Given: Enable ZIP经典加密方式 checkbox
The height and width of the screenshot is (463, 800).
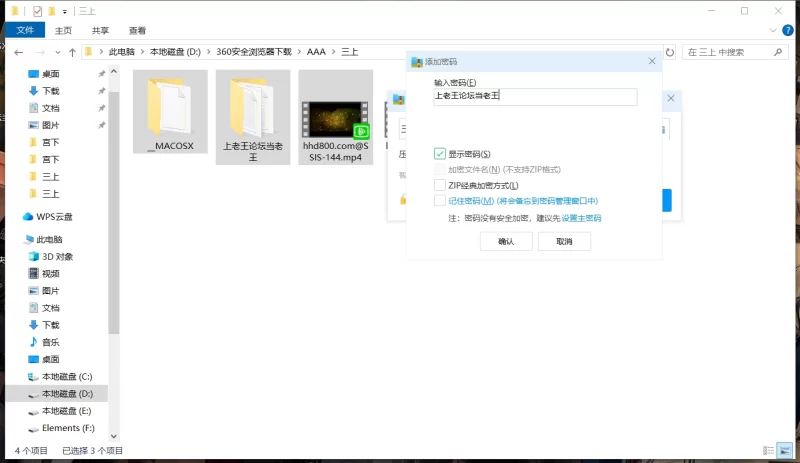Looking at the screenshot, I should (440, 185).
